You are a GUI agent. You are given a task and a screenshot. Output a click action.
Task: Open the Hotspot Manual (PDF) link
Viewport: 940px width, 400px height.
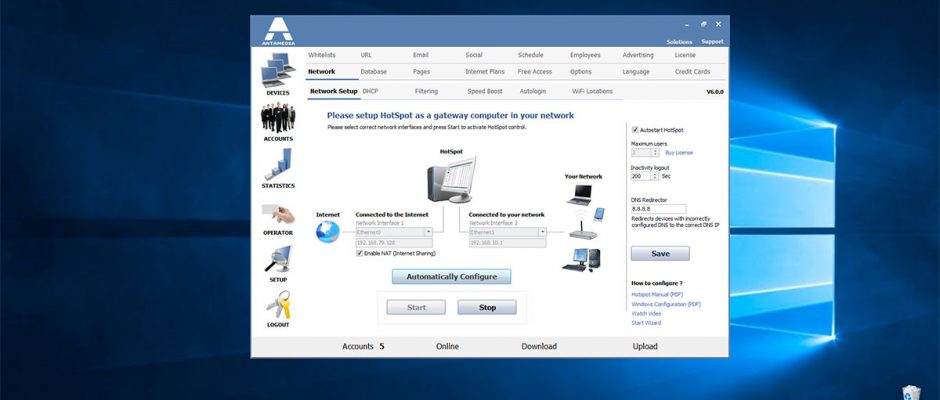point(657,294)
